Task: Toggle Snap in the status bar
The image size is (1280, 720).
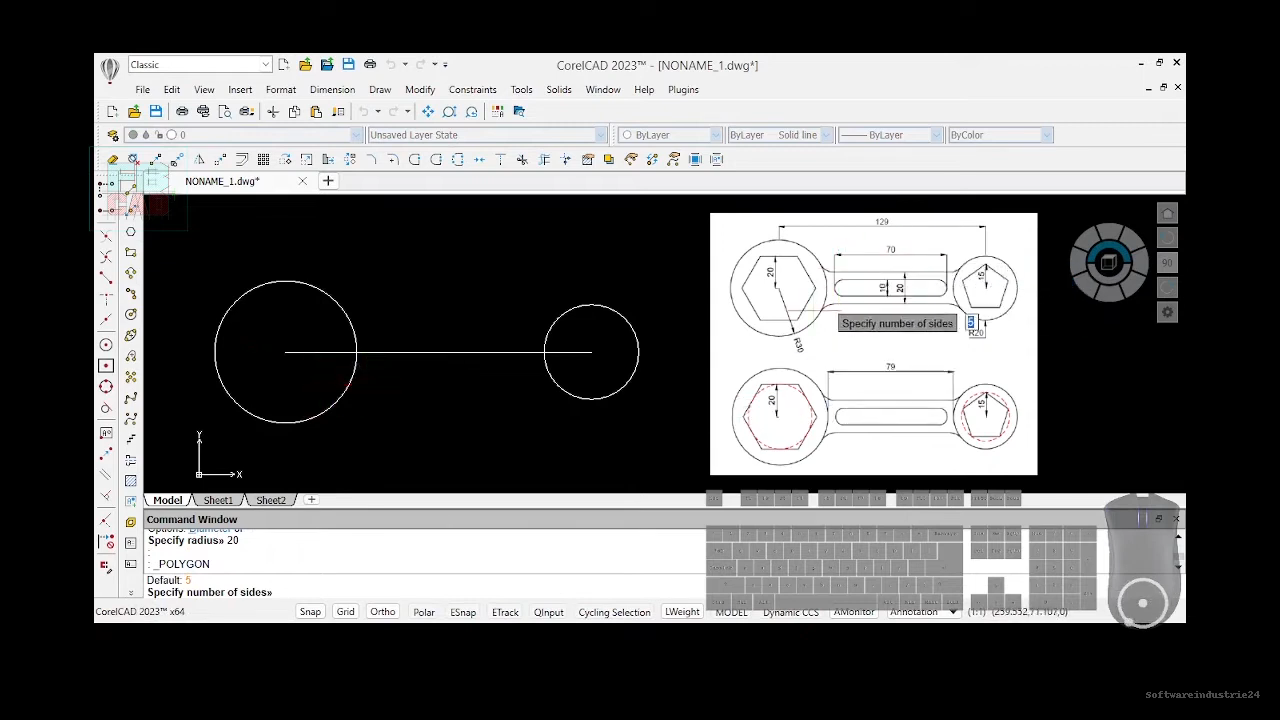Action: pyautogui.click(x=310, y=612)
